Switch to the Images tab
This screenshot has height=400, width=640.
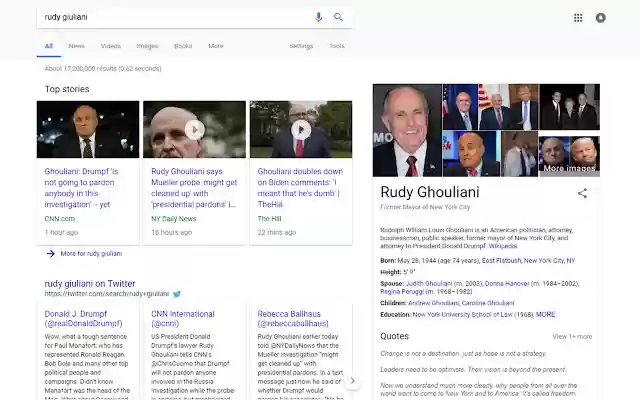coord(147,46)
